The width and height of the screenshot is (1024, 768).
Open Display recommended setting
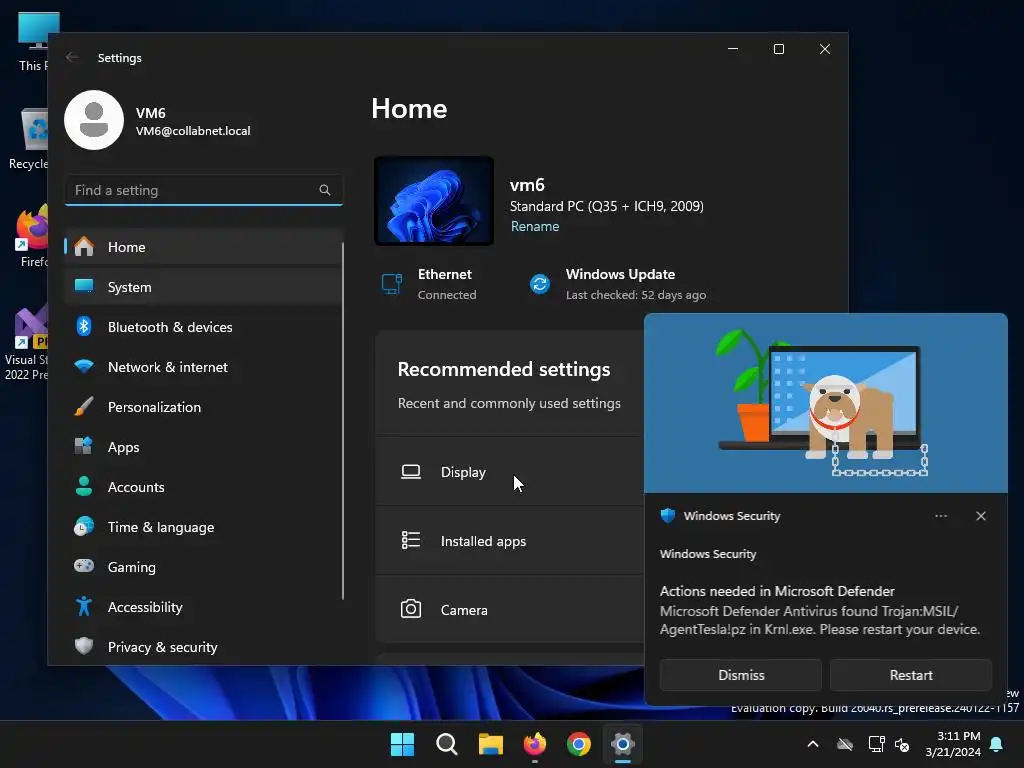pyautogui.click(x=509, y=472)
